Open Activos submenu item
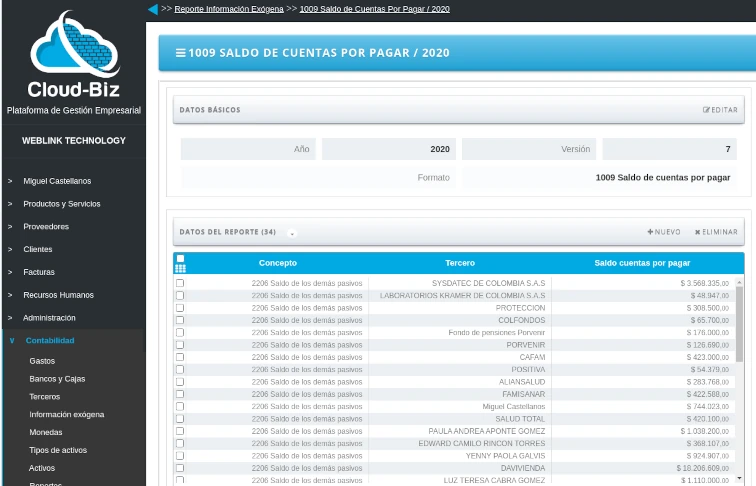756x486 pixels. pos(42,468)
